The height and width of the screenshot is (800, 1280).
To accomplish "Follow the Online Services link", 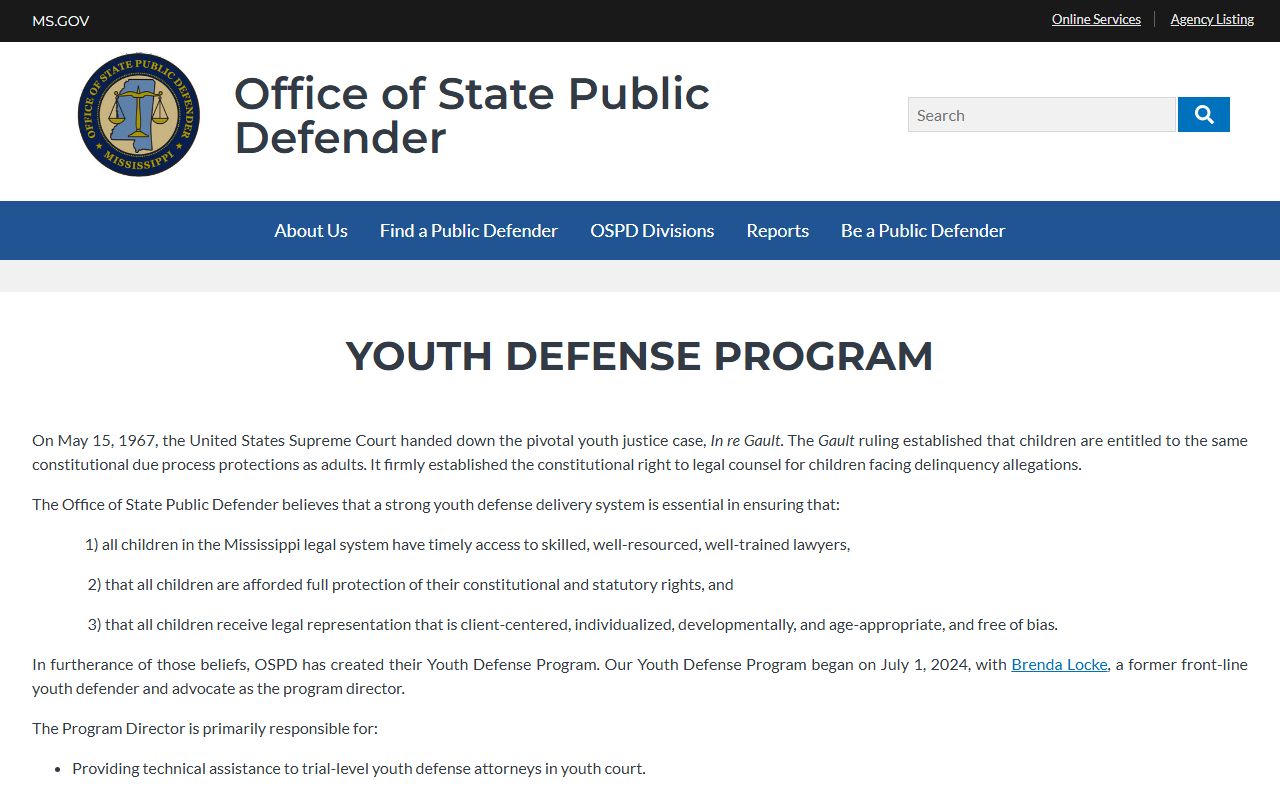I will (1096, 19).
